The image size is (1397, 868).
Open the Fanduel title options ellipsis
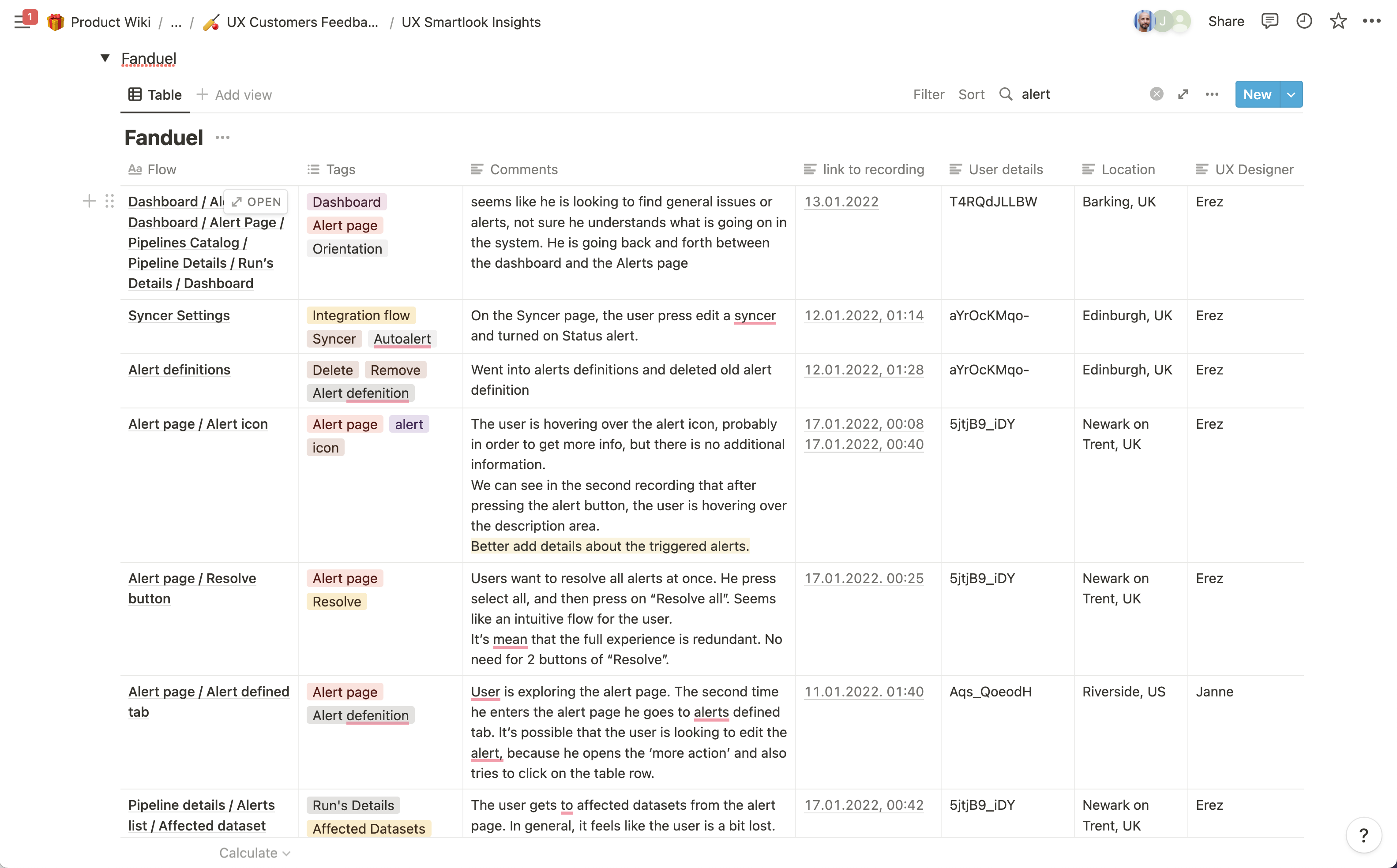(223, 138)
